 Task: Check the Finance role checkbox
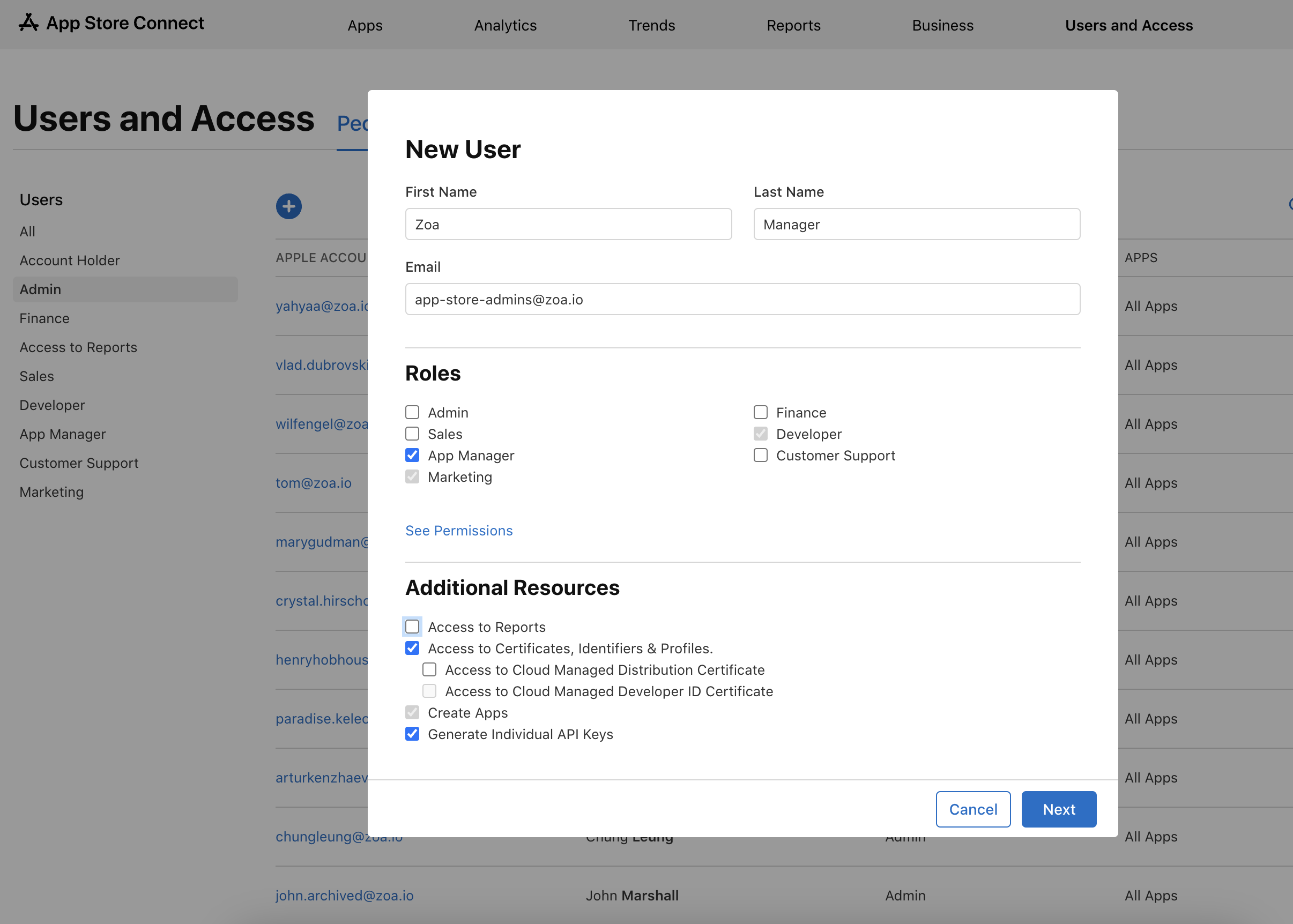point(760,412)
